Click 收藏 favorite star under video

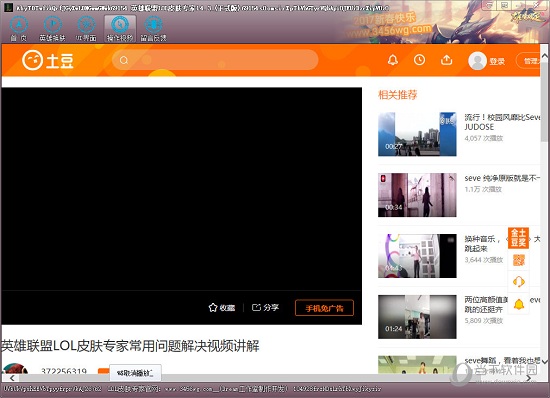pos(222,308)
